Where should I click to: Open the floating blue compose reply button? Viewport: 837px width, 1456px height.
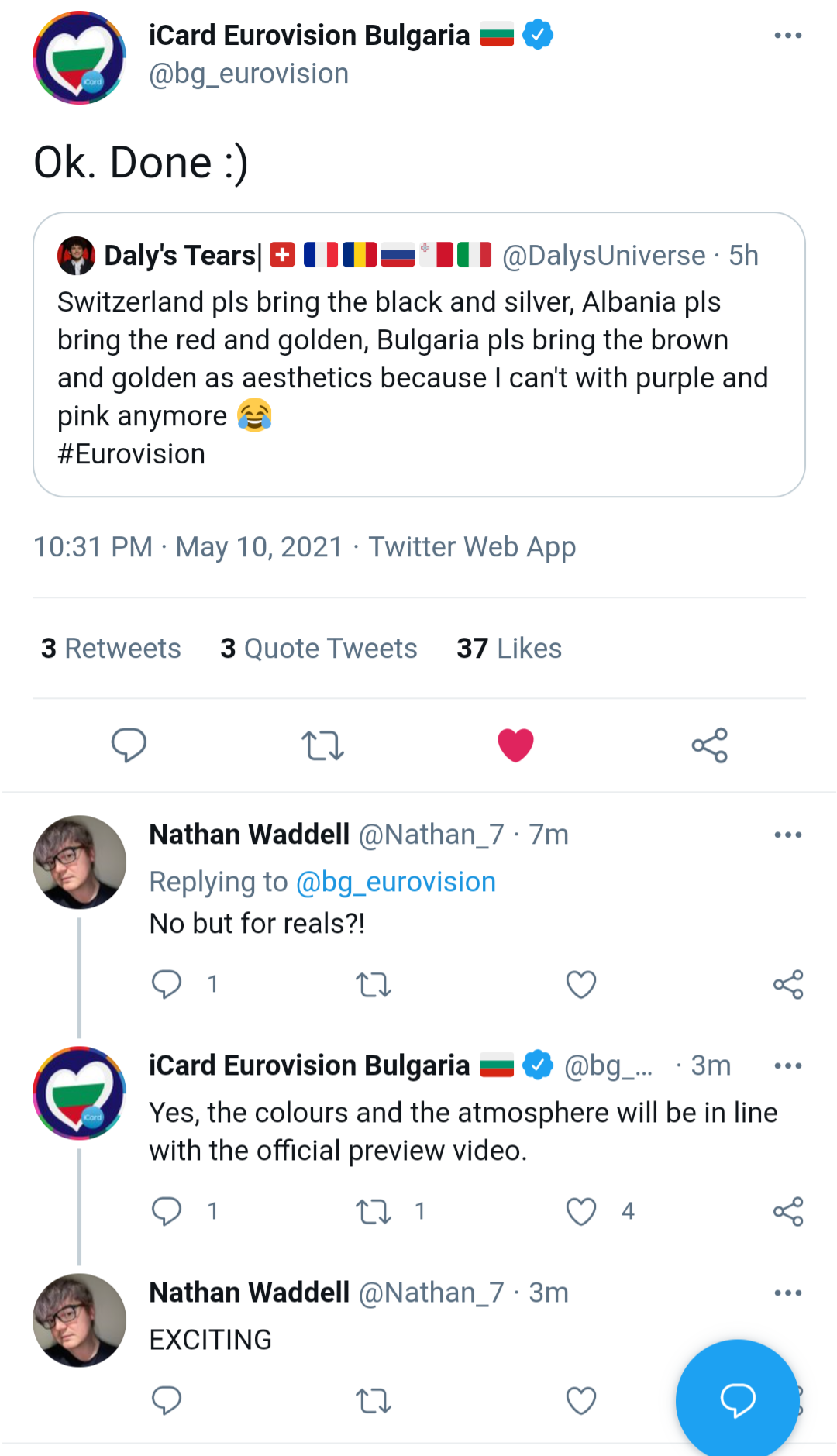(737, 1399)
